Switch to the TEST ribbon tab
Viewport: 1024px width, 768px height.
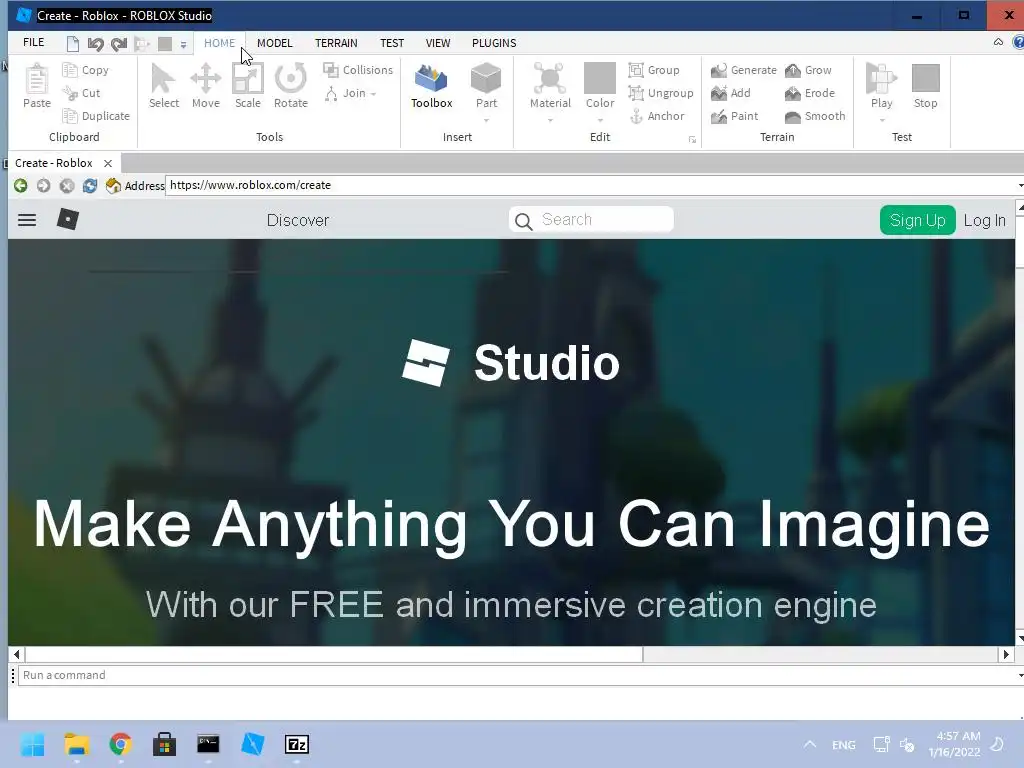click(392, 42)
